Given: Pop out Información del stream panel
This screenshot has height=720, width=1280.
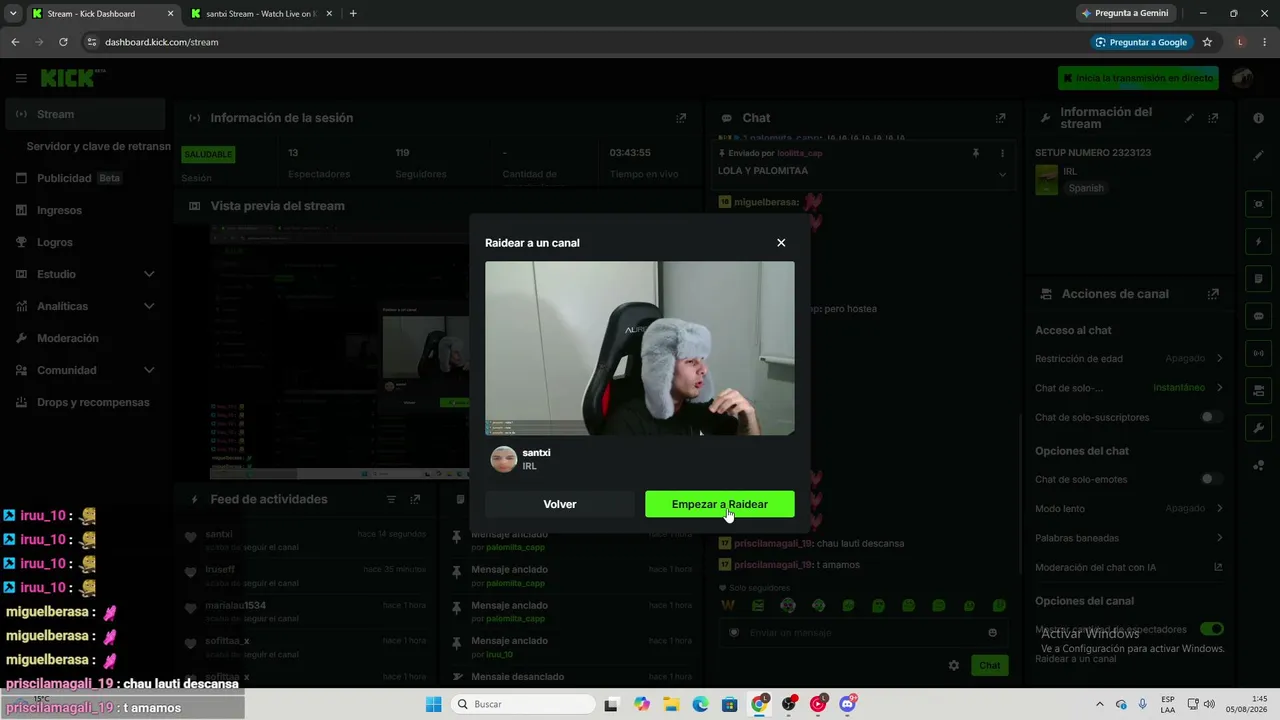Looking at the screenshot, I should [1213, 118].
